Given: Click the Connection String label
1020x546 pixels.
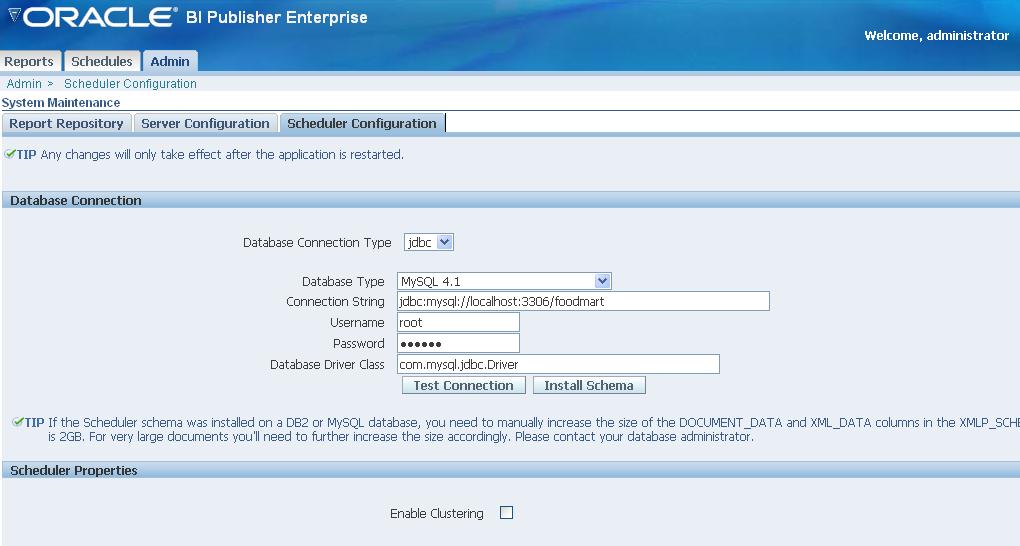Looking at the screenshot, I should click(x=335, y=302).
